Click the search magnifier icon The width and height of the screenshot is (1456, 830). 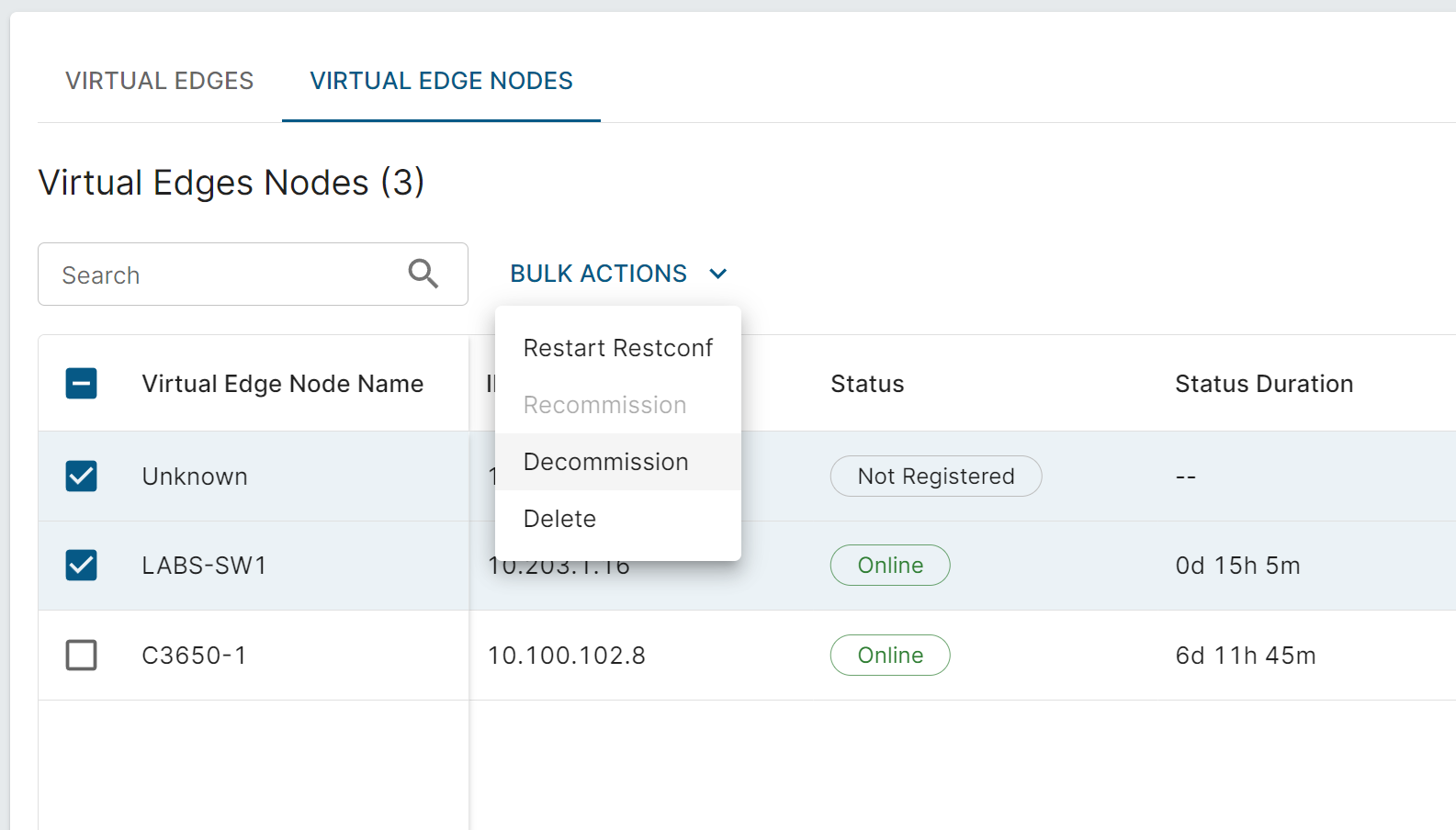pyautogui.click(x=423, y=274)
